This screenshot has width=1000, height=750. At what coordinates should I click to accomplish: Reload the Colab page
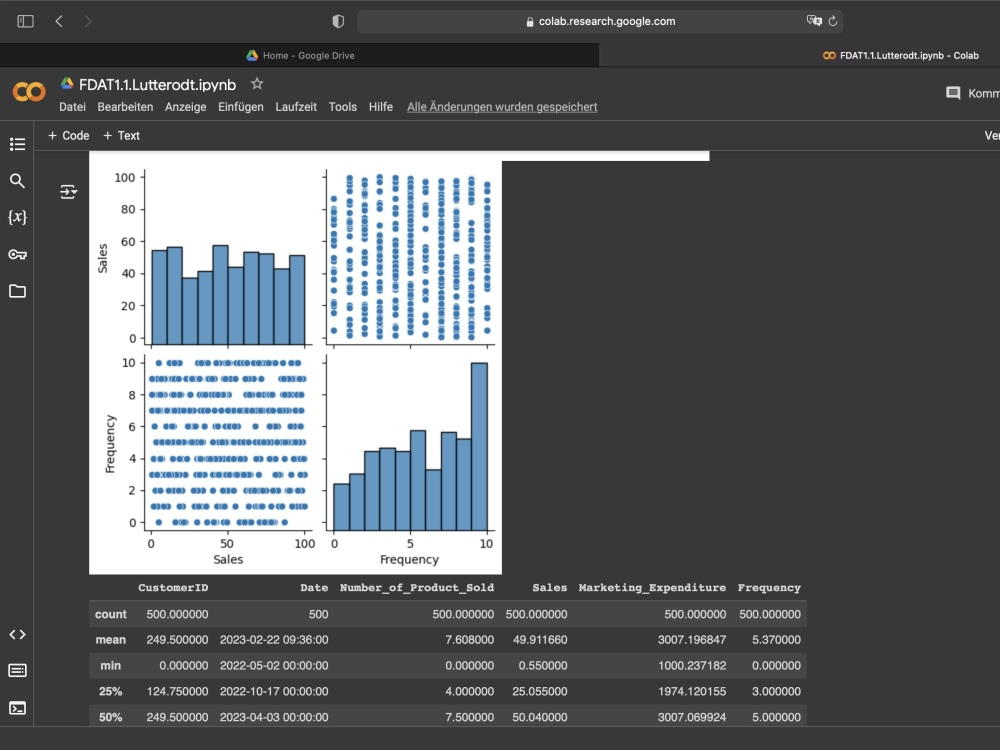(833, 21)
